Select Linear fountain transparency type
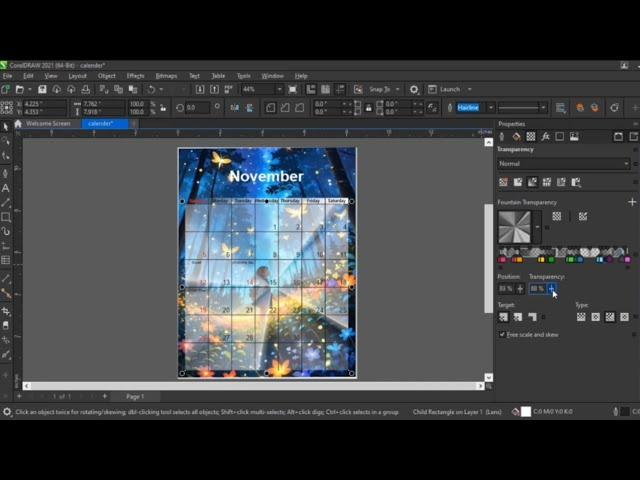640x480 pixels. [x=581, y=317]
